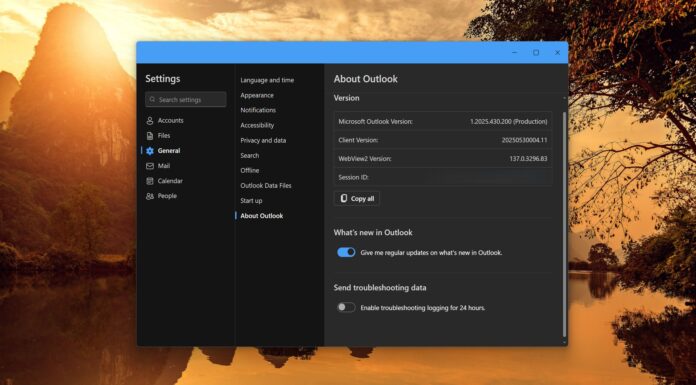Click the What's new in Outlook heading
Screen dimensions: 696x385
tap(373, 232)
